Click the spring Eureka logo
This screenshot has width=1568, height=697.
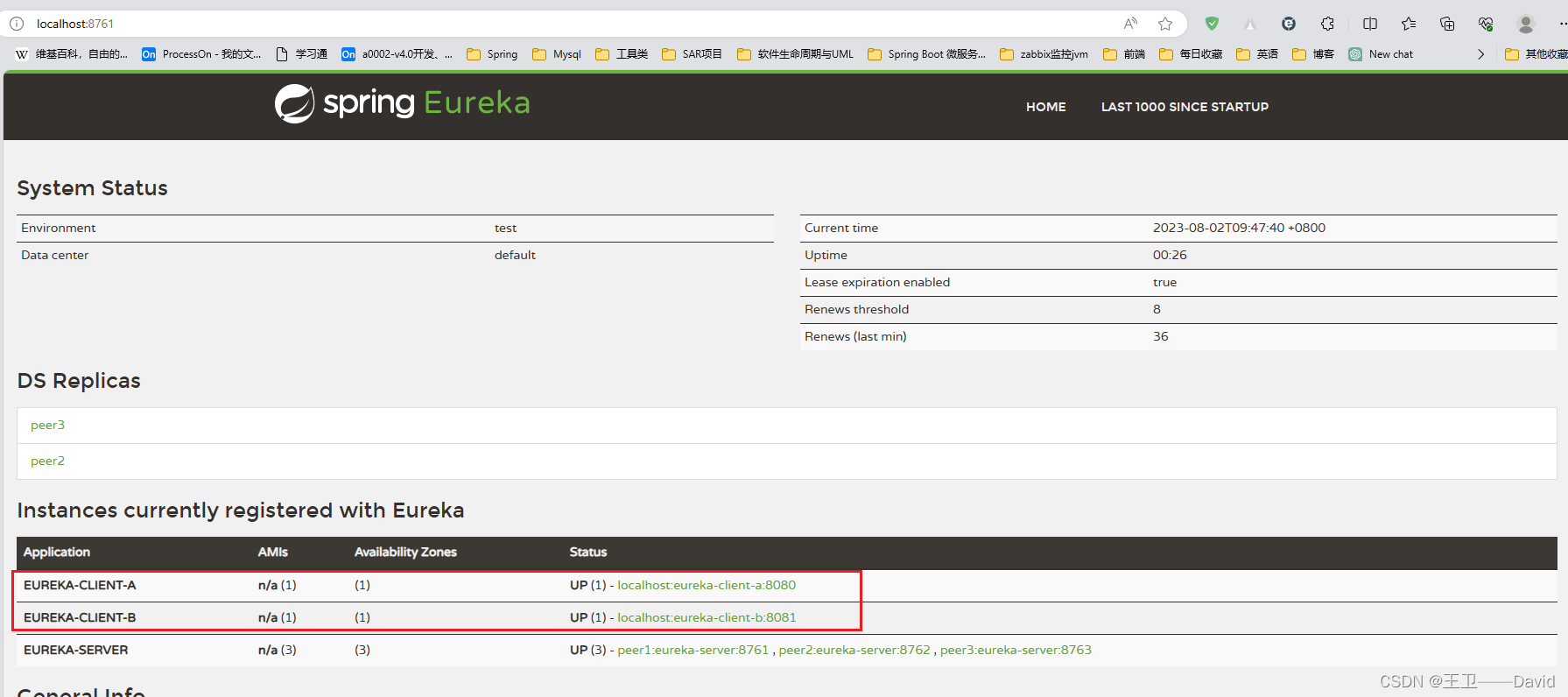click(402, 103)
